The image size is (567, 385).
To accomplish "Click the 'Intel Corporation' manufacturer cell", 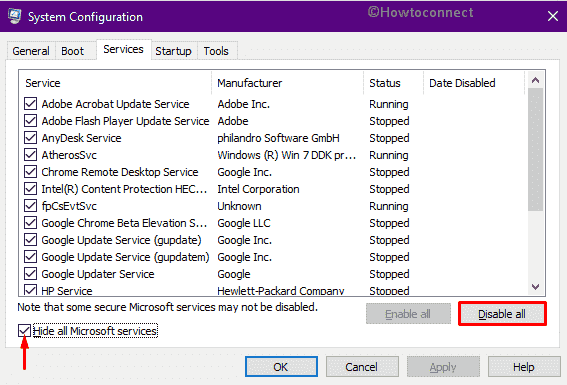I will (x=258, y=189).
